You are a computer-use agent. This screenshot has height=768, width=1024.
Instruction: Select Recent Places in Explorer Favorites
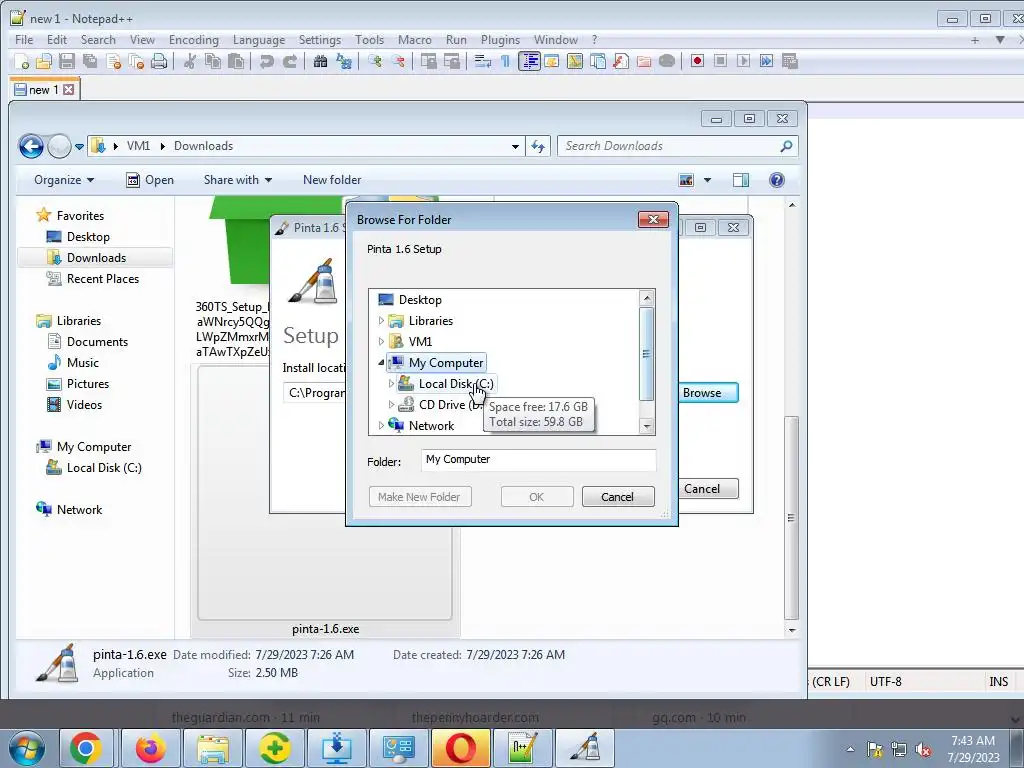tap(103, 279)
